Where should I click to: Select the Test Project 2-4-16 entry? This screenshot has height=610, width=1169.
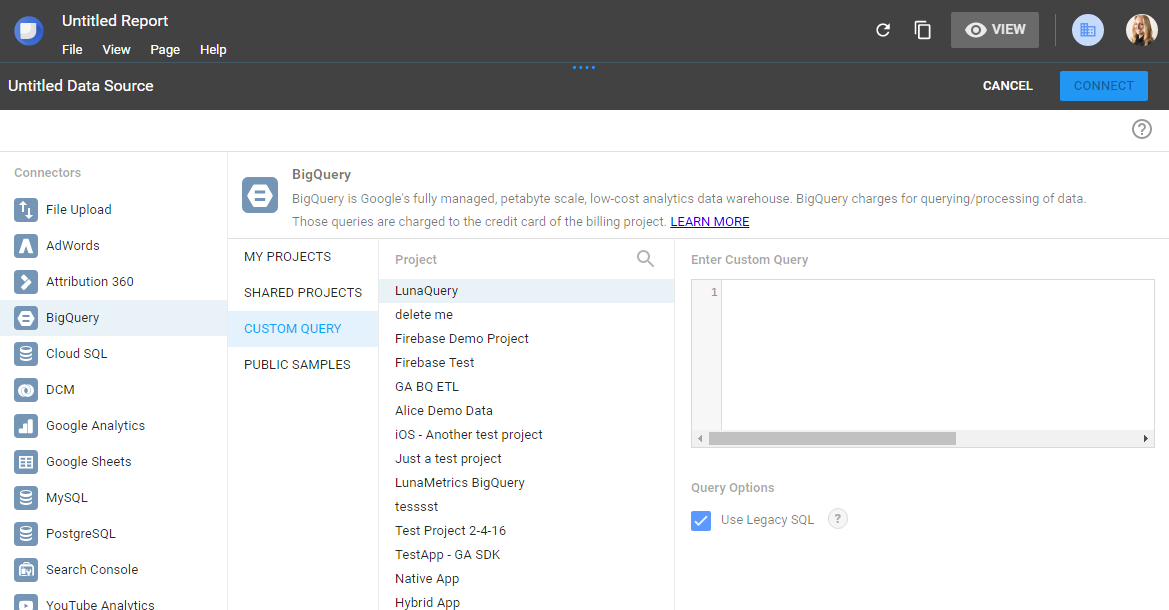(x=526, y=530)
